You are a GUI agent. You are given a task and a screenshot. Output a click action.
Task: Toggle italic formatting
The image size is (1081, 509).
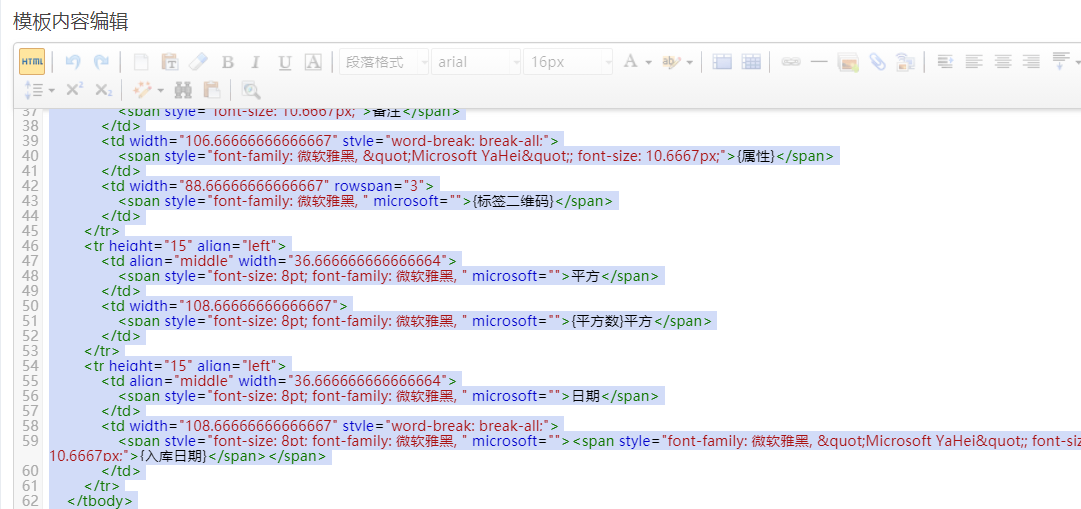255,62
